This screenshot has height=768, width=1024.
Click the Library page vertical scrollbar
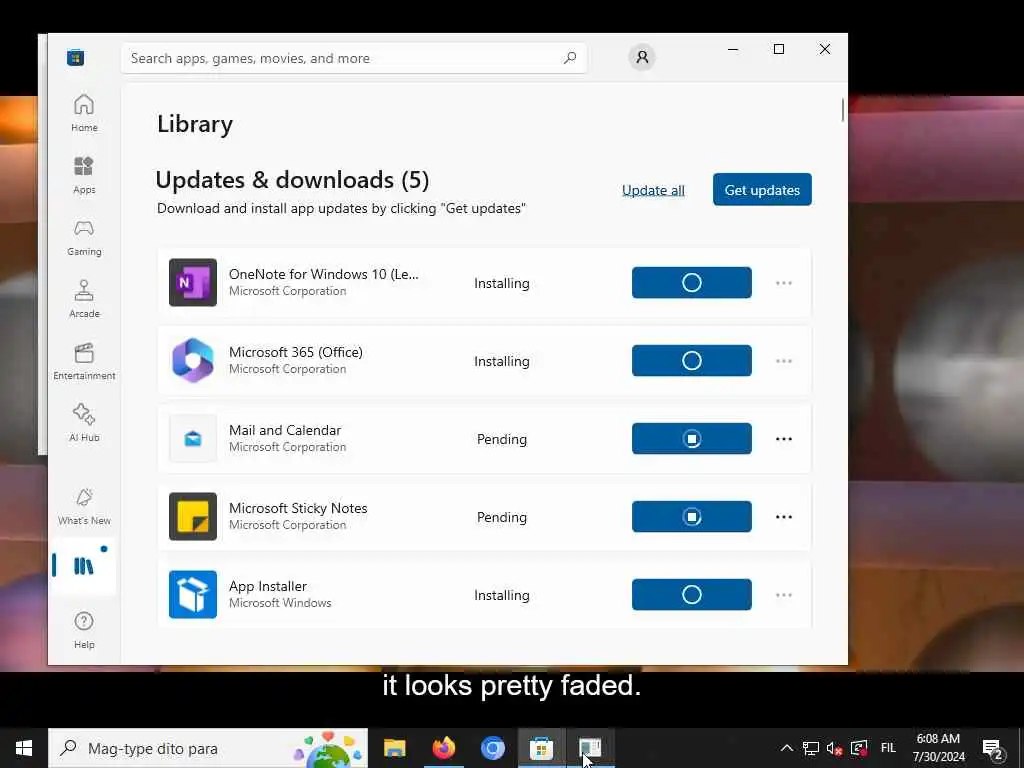842,110
